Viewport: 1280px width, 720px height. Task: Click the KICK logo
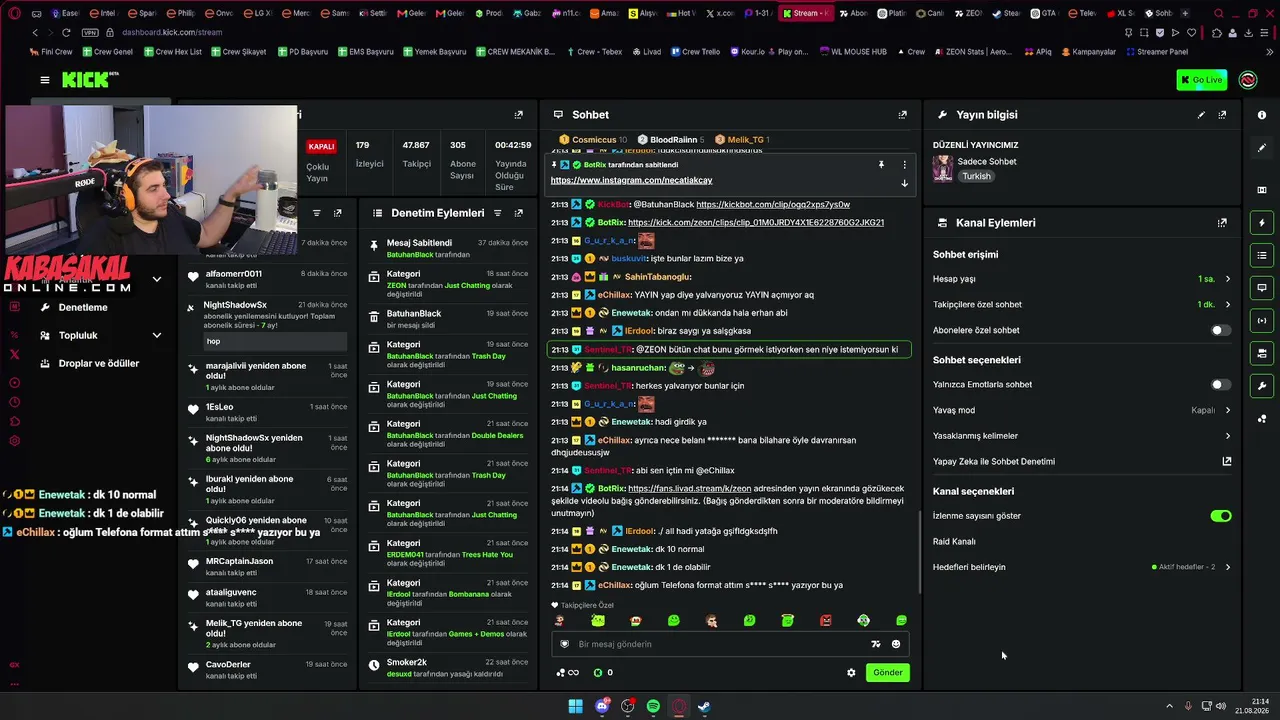[88, 80]
